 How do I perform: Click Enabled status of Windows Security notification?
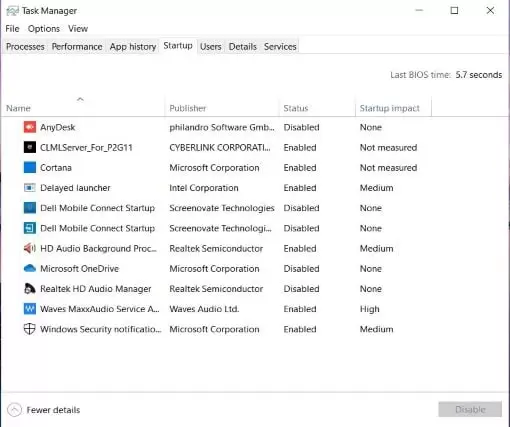pyautogui.click(x=300, y=329)
